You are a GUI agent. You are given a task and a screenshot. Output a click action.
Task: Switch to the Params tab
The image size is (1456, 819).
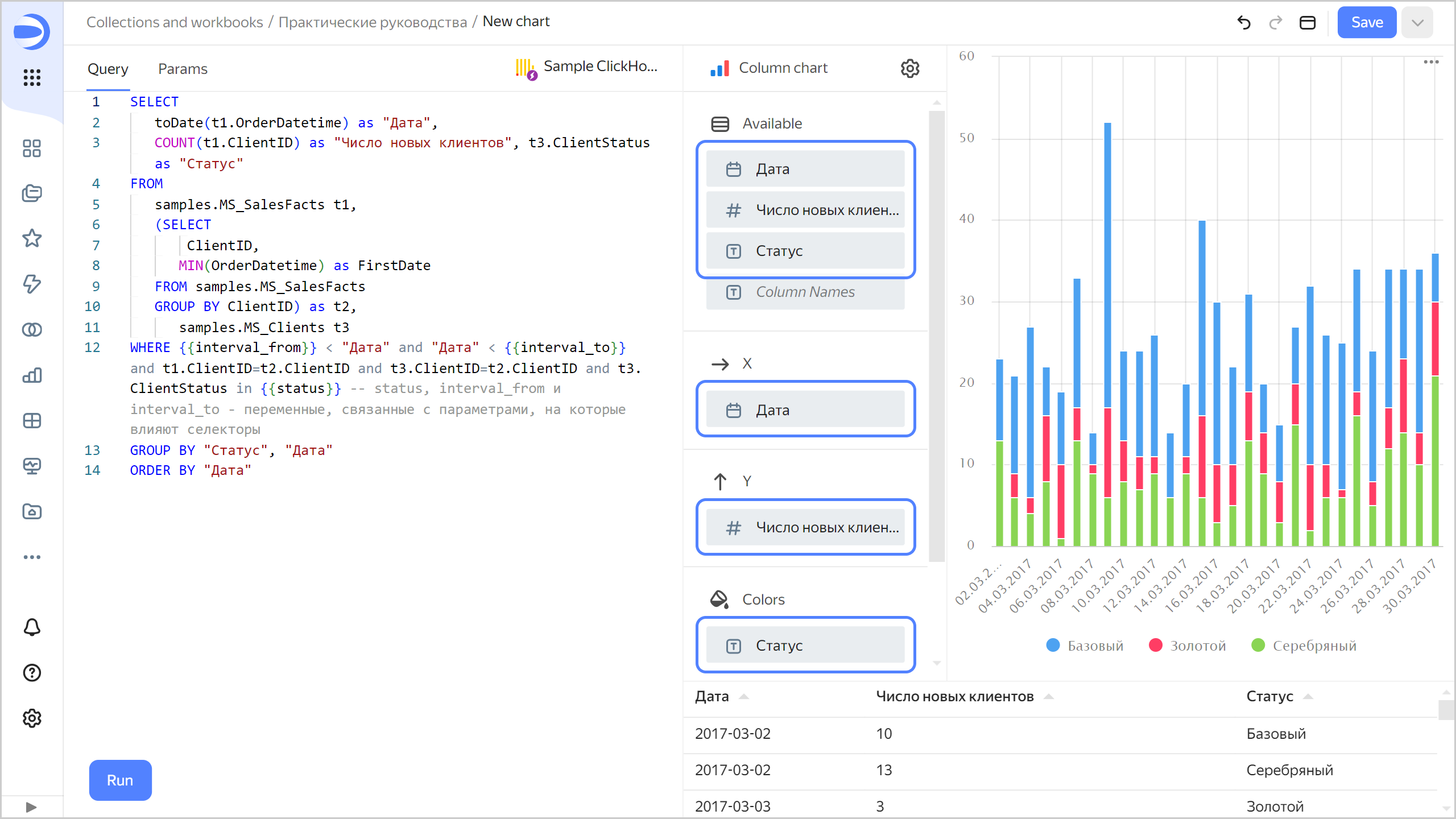[x=183, y=69]
